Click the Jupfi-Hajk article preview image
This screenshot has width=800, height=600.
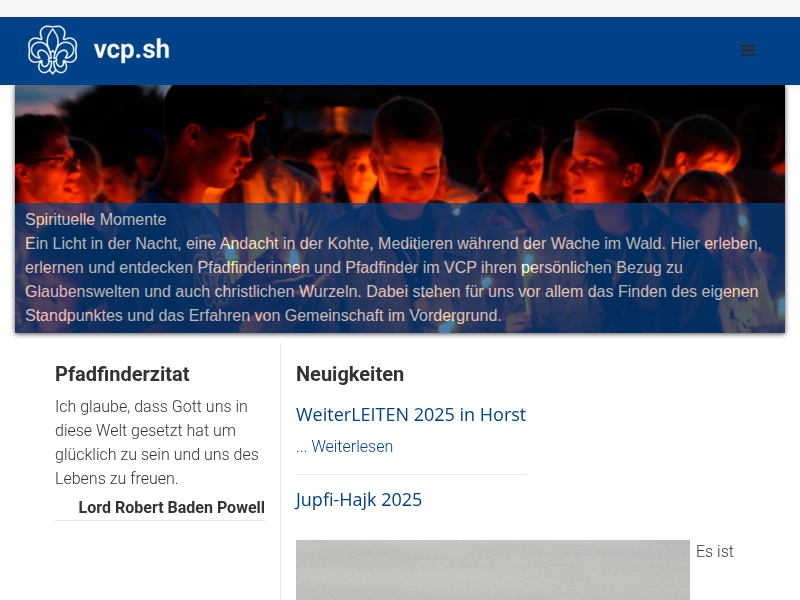492,570
